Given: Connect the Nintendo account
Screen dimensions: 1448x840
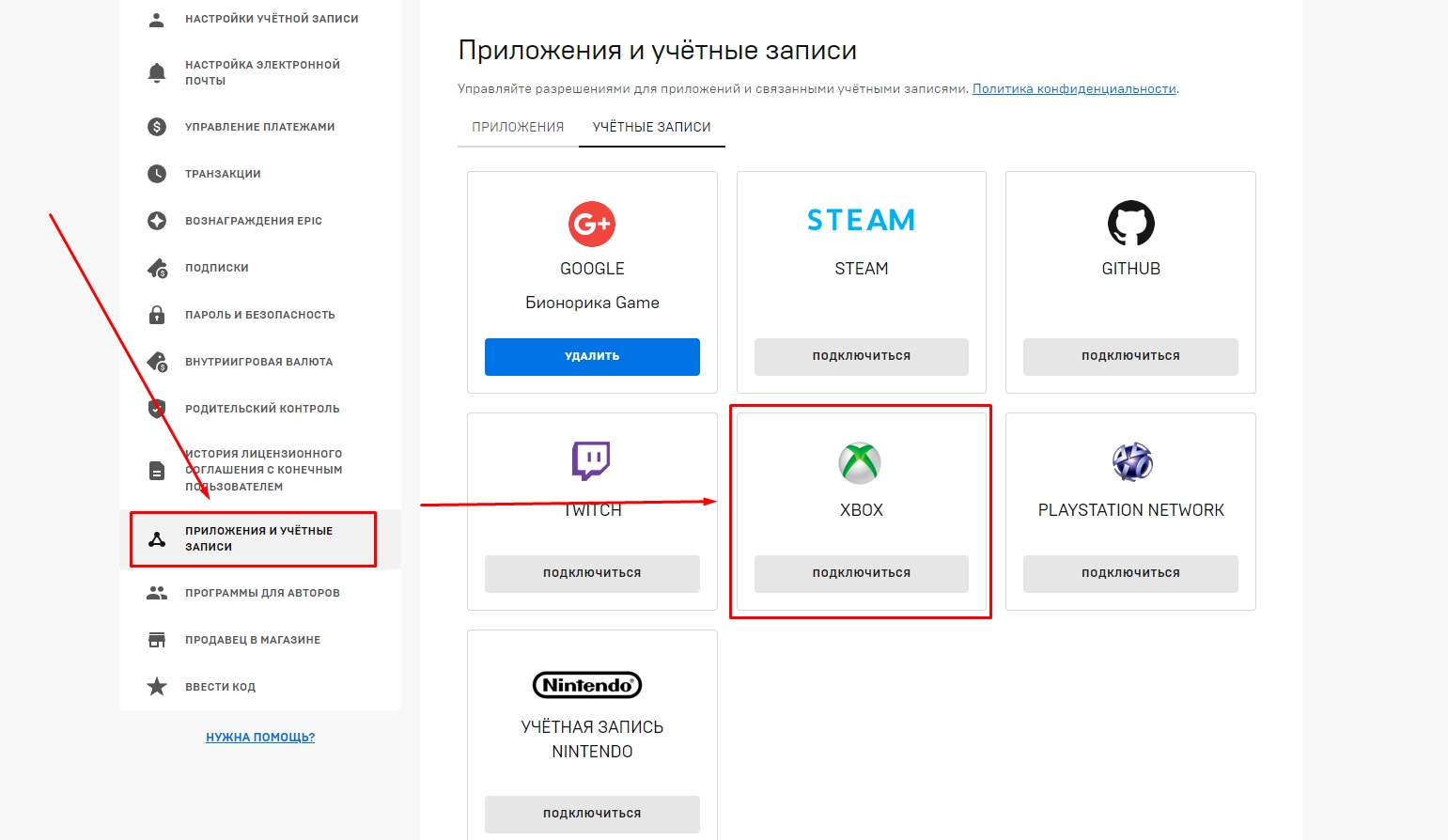Looking at the screenshot, I should (x=592, y=814).
